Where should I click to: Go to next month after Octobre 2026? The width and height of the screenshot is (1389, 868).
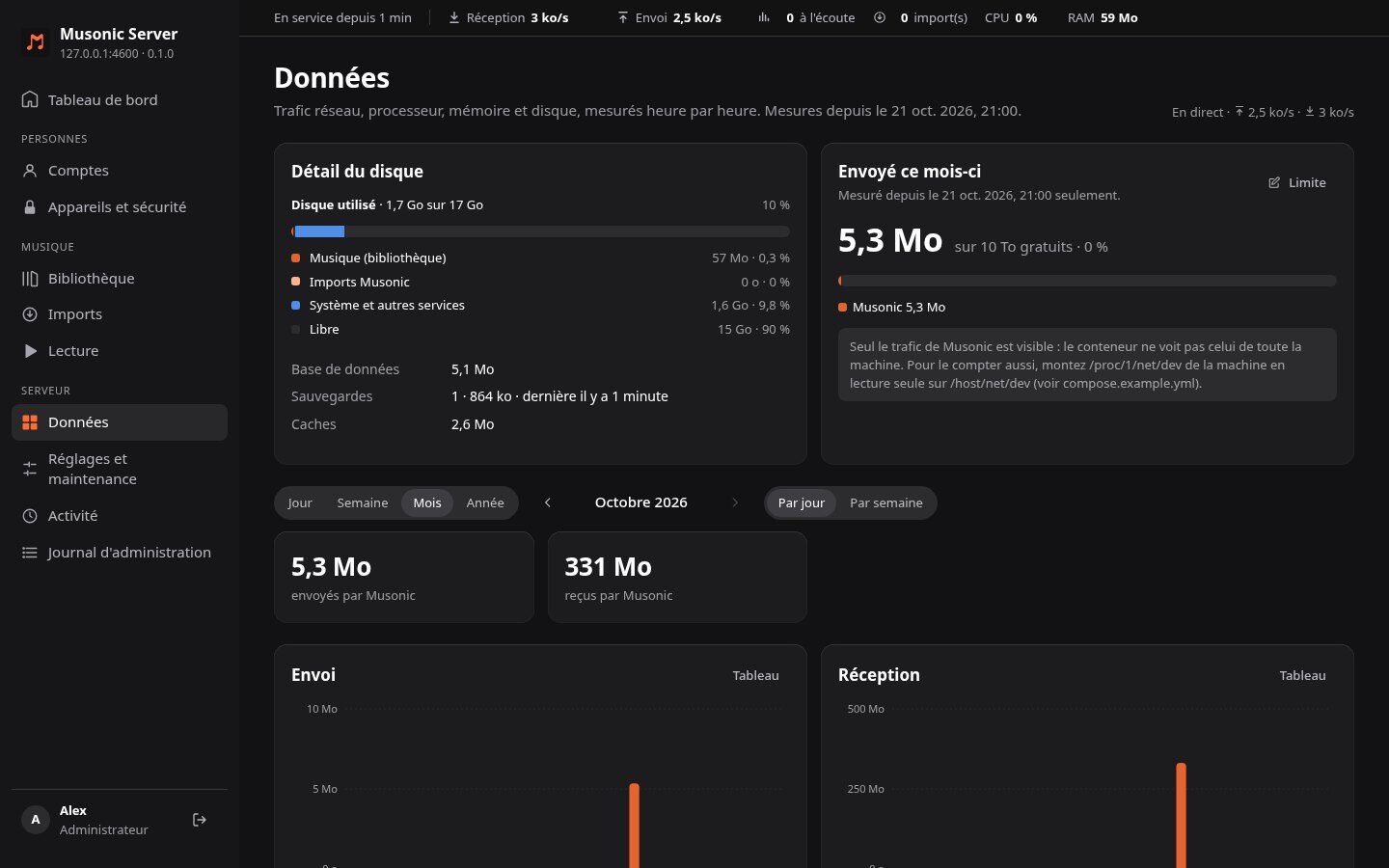click(735, 502)
